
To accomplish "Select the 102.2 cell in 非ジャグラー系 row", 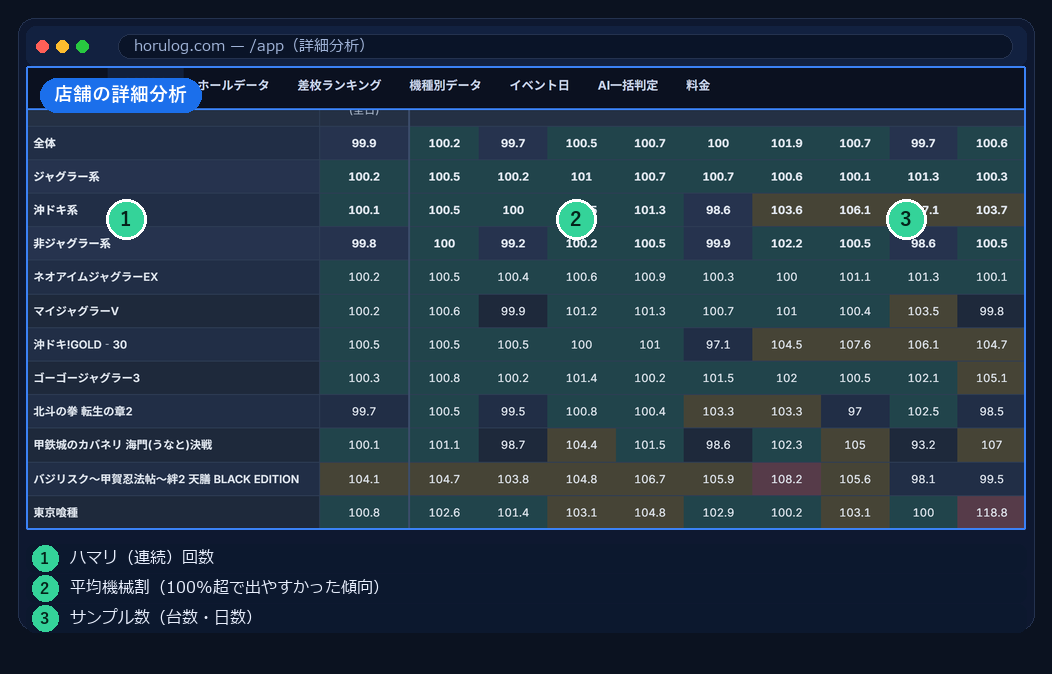I will pos(786,243).
